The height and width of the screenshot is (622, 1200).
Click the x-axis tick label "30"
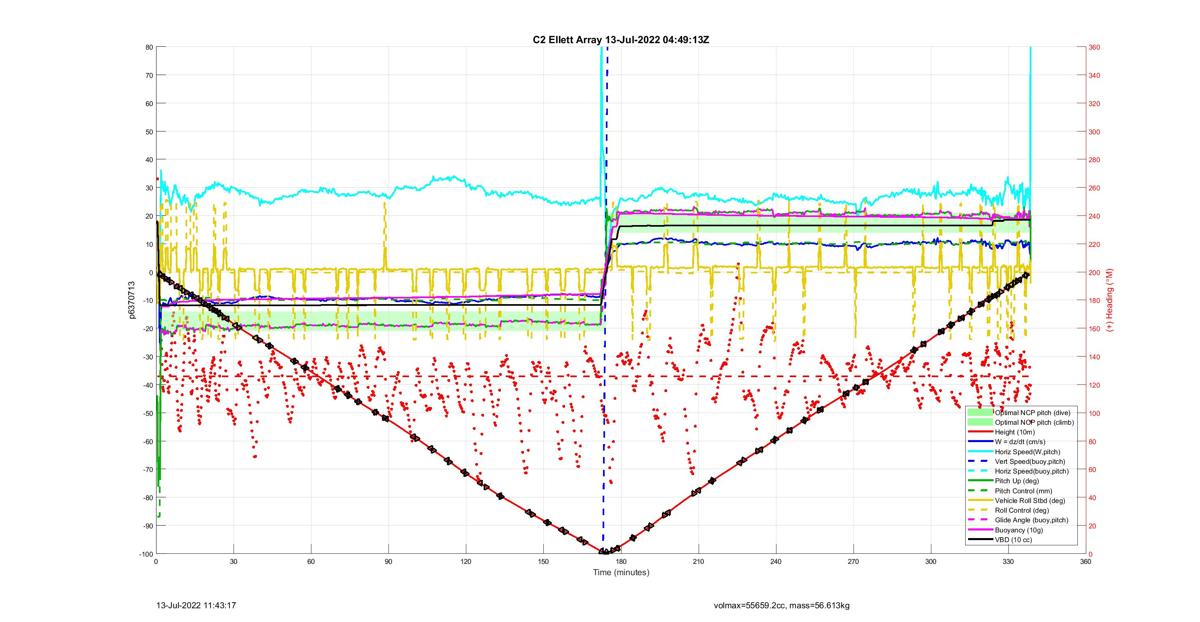(x=234, y=561)
